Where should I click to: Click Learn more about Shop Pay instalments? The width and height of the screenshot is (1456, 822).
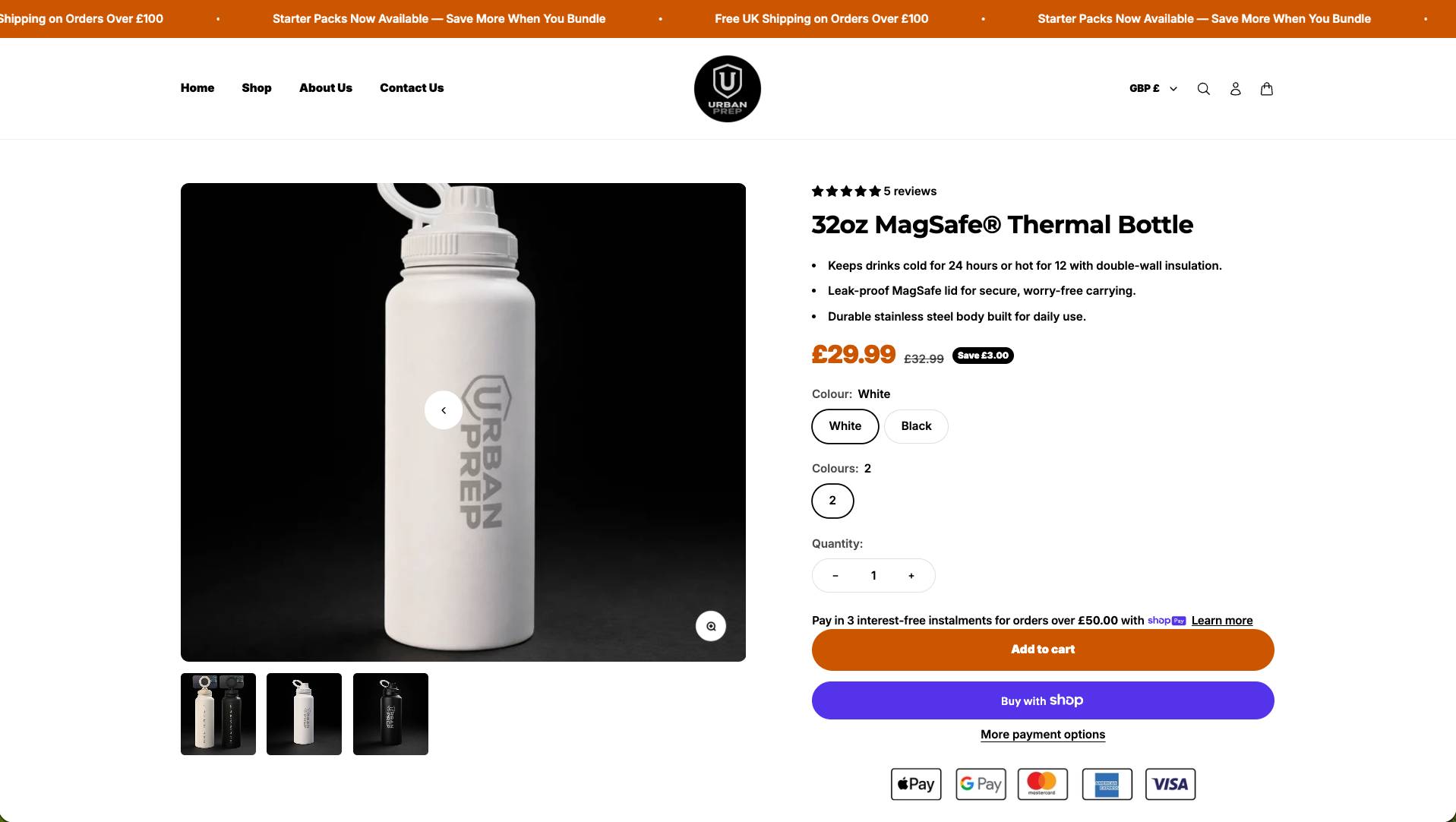pyautogui.click(x=1221, y=621)
